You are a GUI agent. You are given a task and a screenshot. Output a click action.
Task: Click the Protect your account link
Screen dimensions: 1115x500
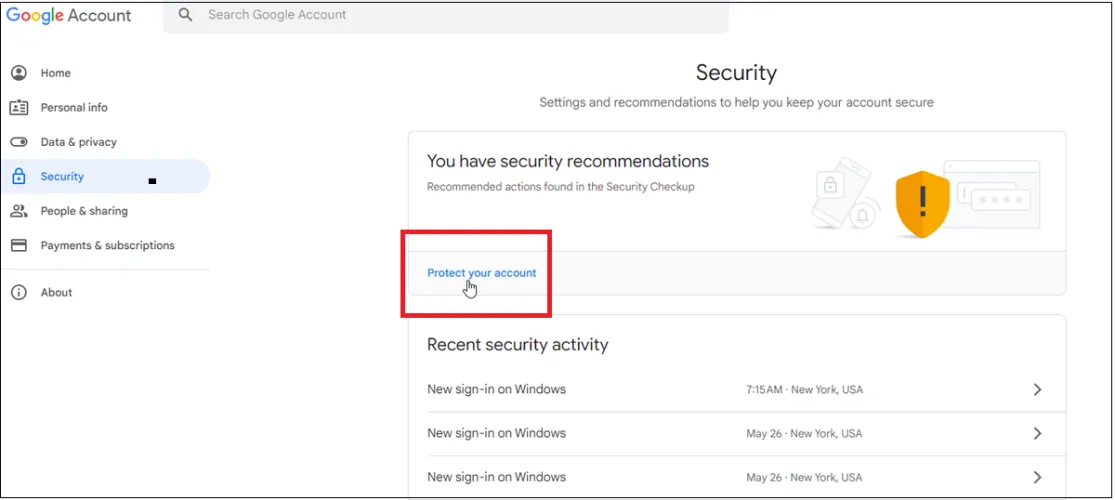tap(481, 273)
